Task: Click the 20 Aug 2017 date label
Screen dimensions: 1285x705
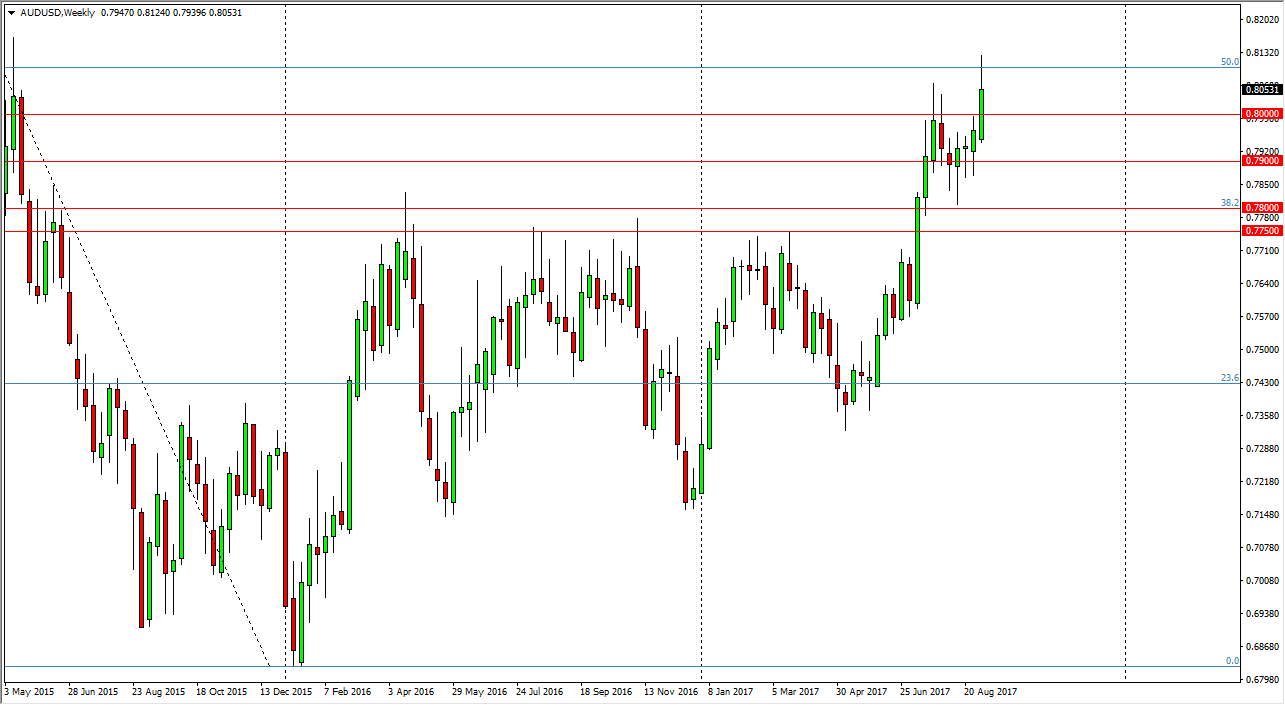Action: tap(991, 691)
